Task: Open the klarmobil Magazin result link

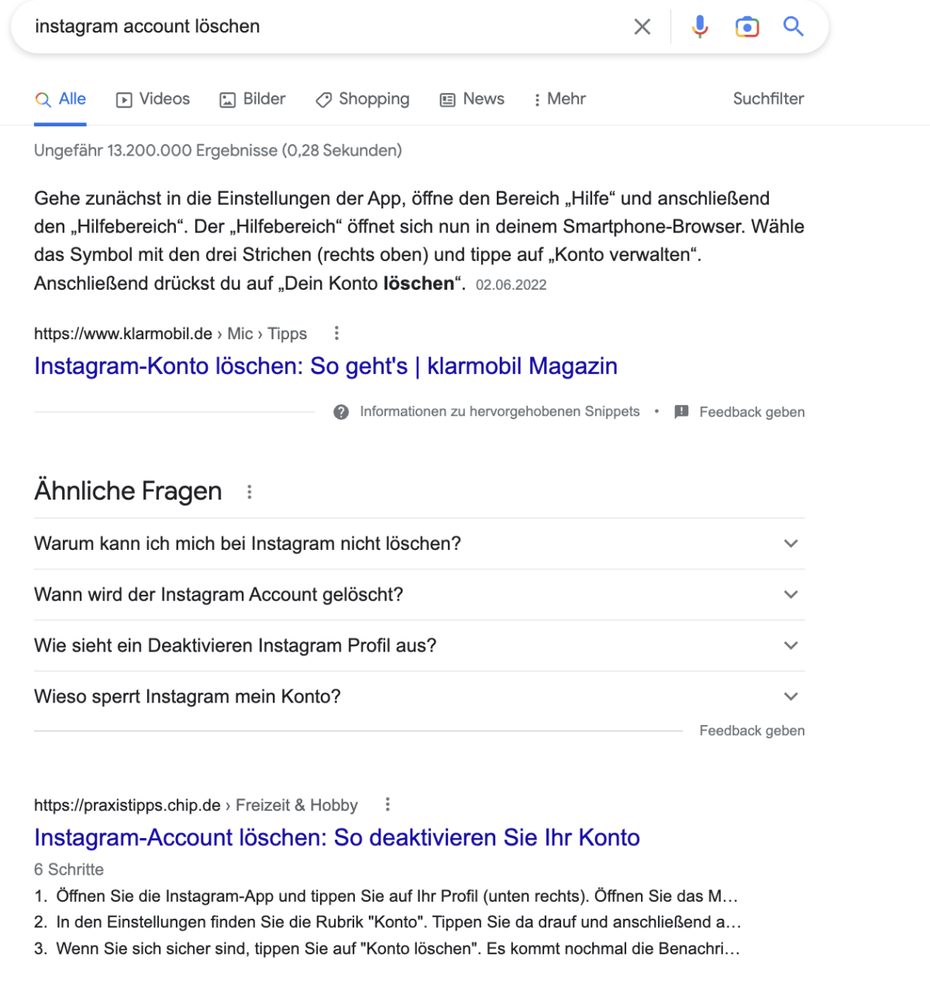Action: (x=325, y=366)
